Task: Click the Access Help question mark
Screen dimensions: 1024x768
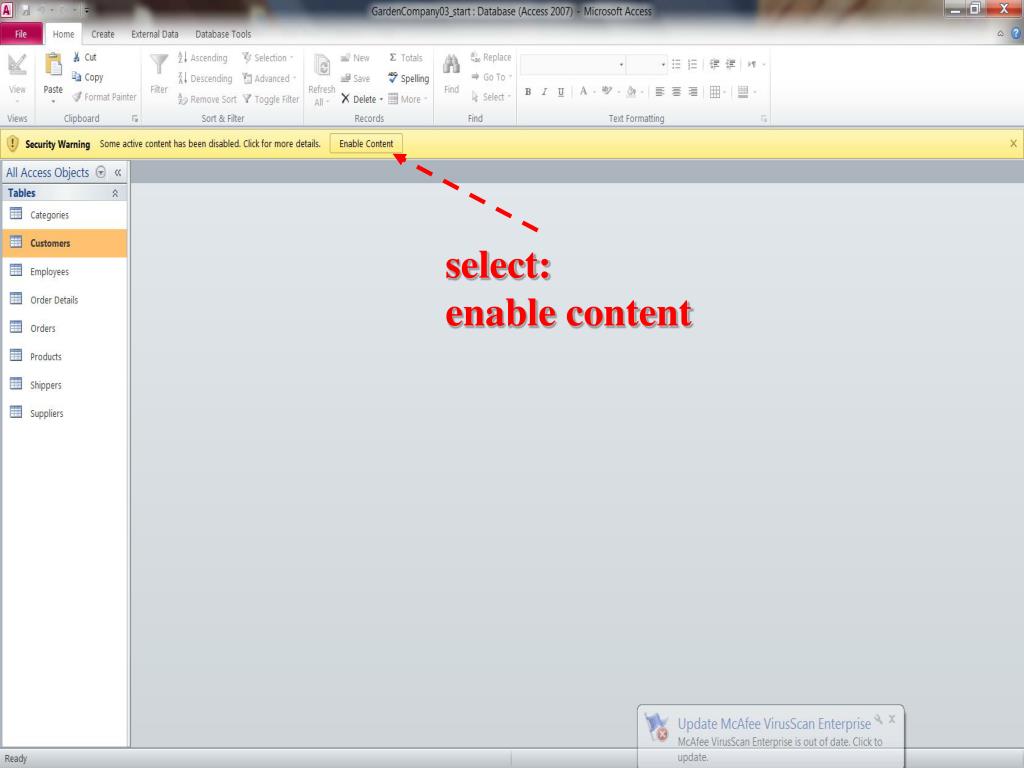Action: pyautogui.click(x=1016, y=34)
